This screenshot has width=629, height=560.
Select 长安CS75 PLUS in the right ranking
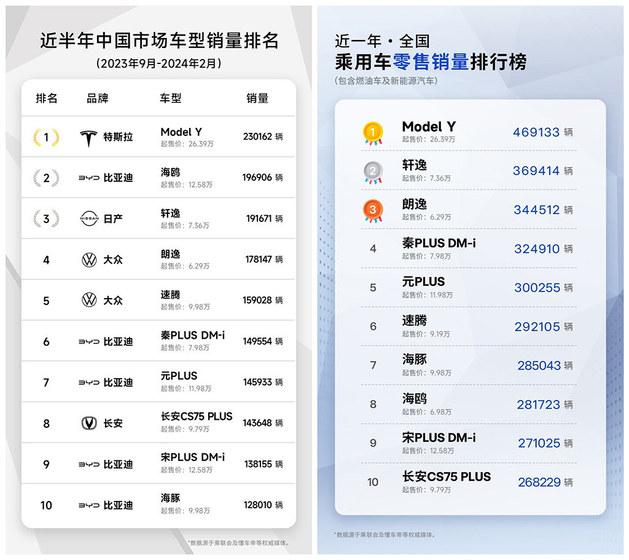pyautogui.click(x=446, y=477)
